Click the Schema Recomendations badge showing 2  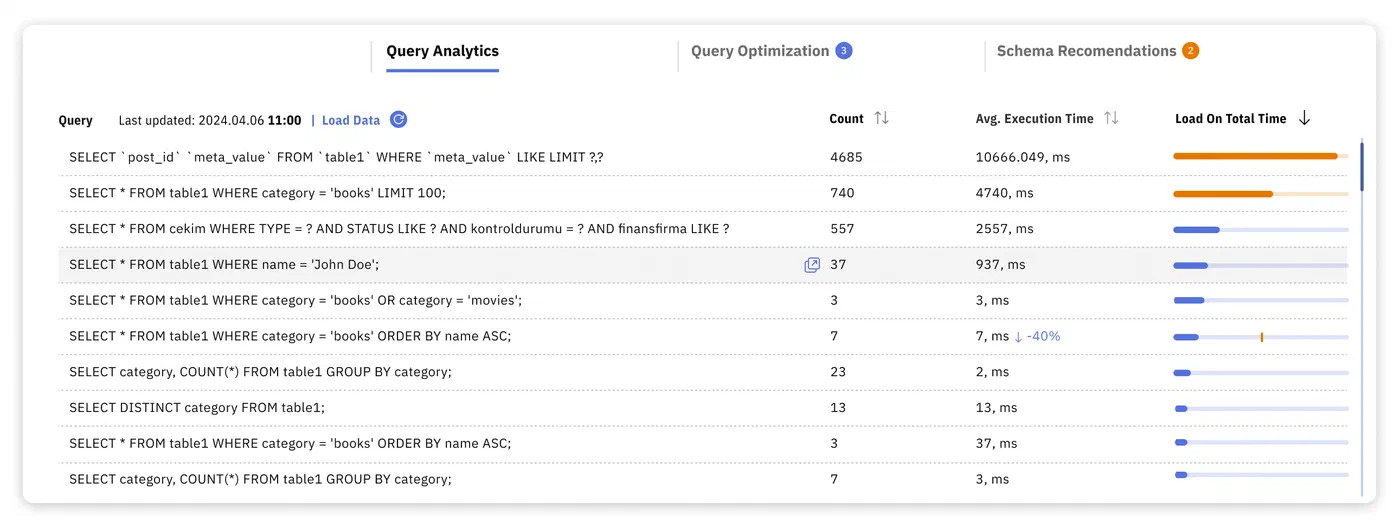(1190, 51)
